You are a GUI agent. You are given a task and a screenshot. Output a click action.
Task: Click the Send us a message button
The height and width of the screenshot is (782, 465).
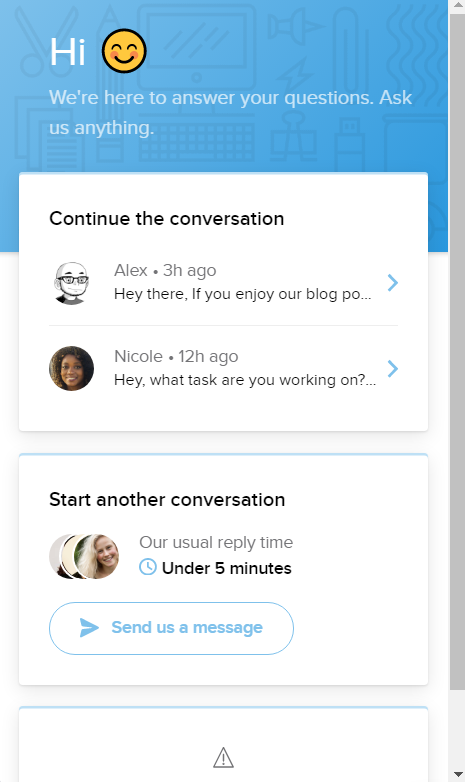tap(171, 628)
